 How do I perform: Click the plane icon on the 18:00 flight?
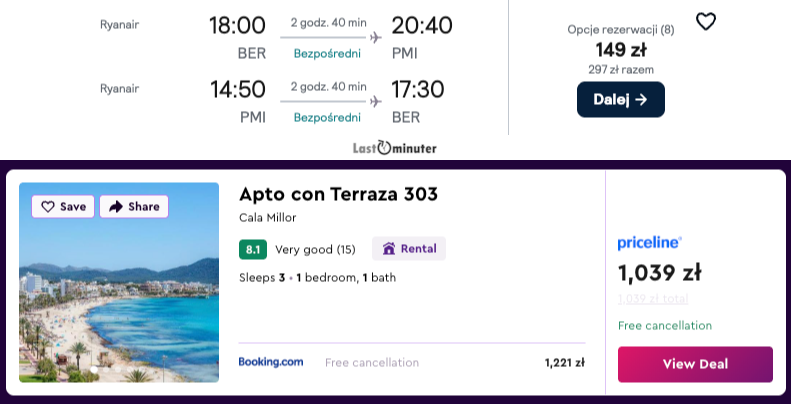pyautogui.click(x=375, y=38)
